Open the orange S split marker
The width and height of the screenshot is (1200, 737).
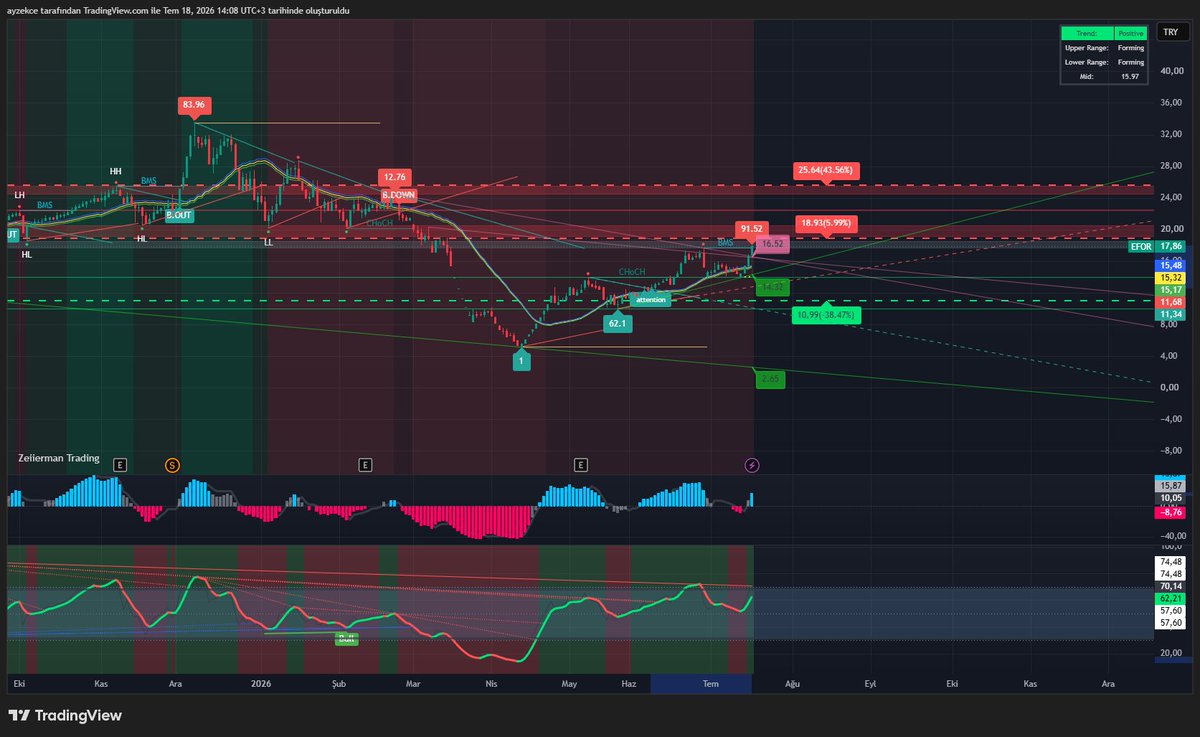pos(172,465)
